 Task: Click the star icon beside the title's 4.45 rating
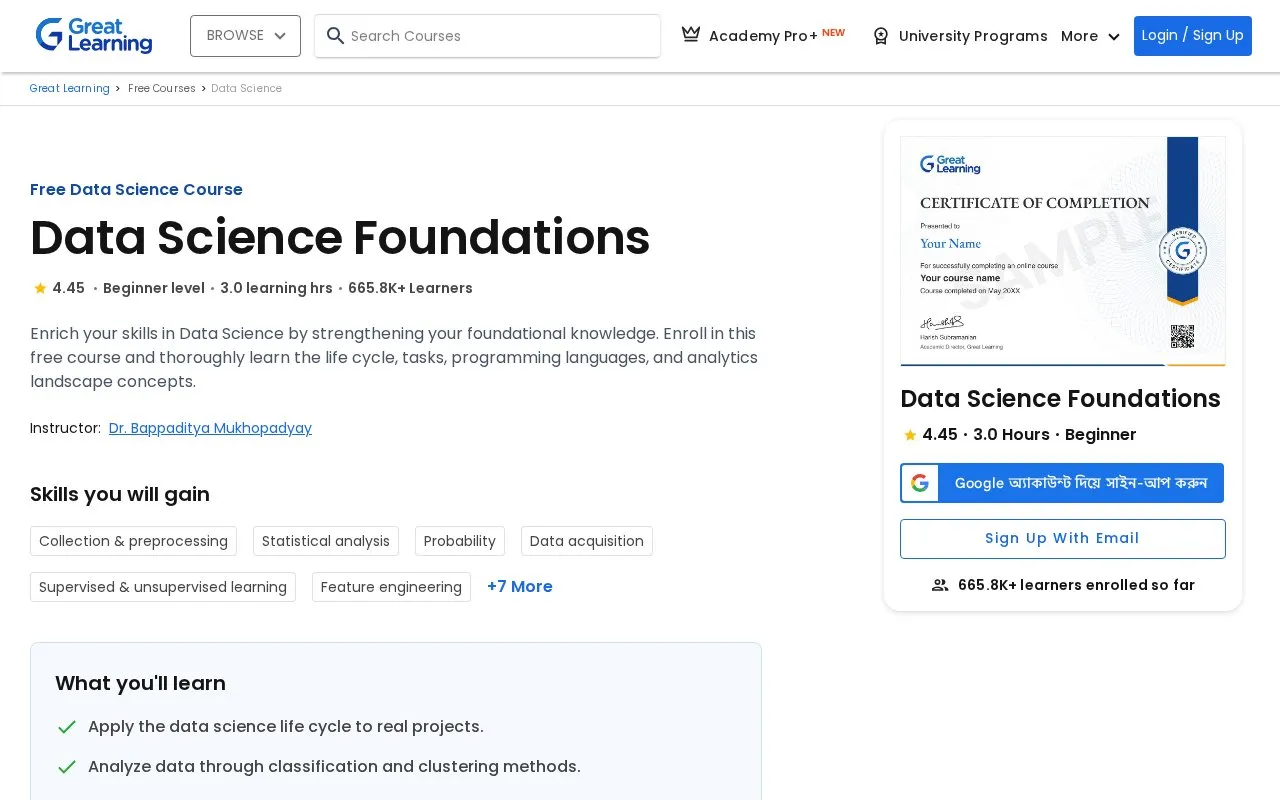[x=40, y=288]
